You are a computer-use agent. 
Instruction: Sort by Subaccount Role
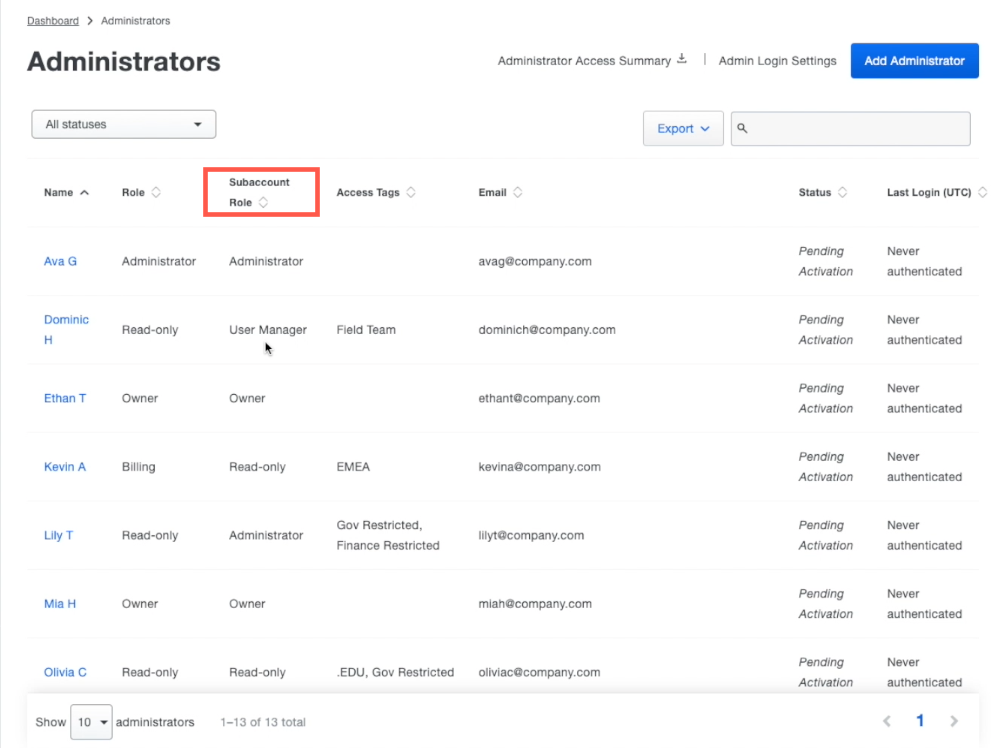point(263,201)
